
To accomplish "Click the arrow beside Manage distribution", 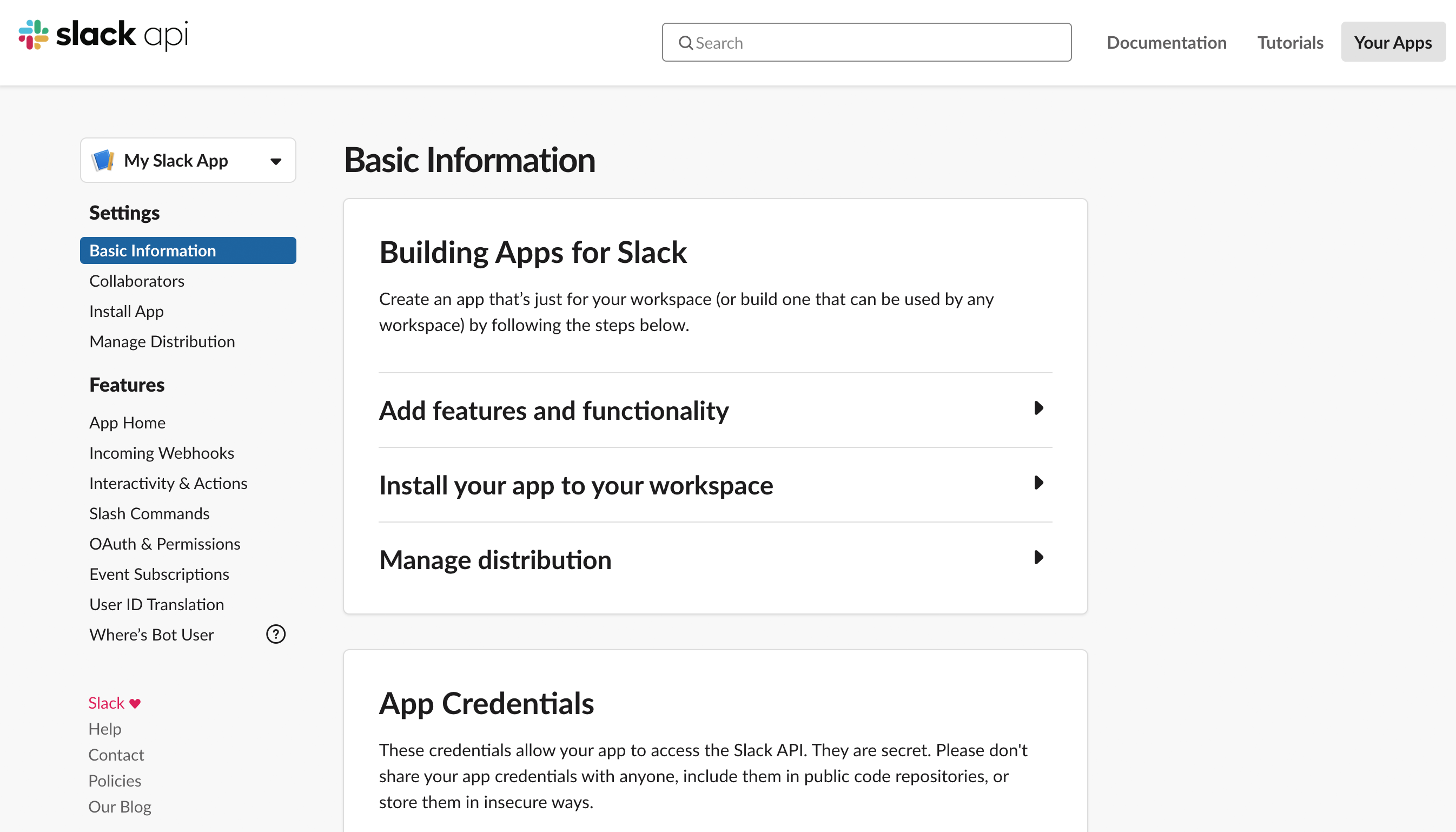I will pyautogui.click(x=1038, y=558).
